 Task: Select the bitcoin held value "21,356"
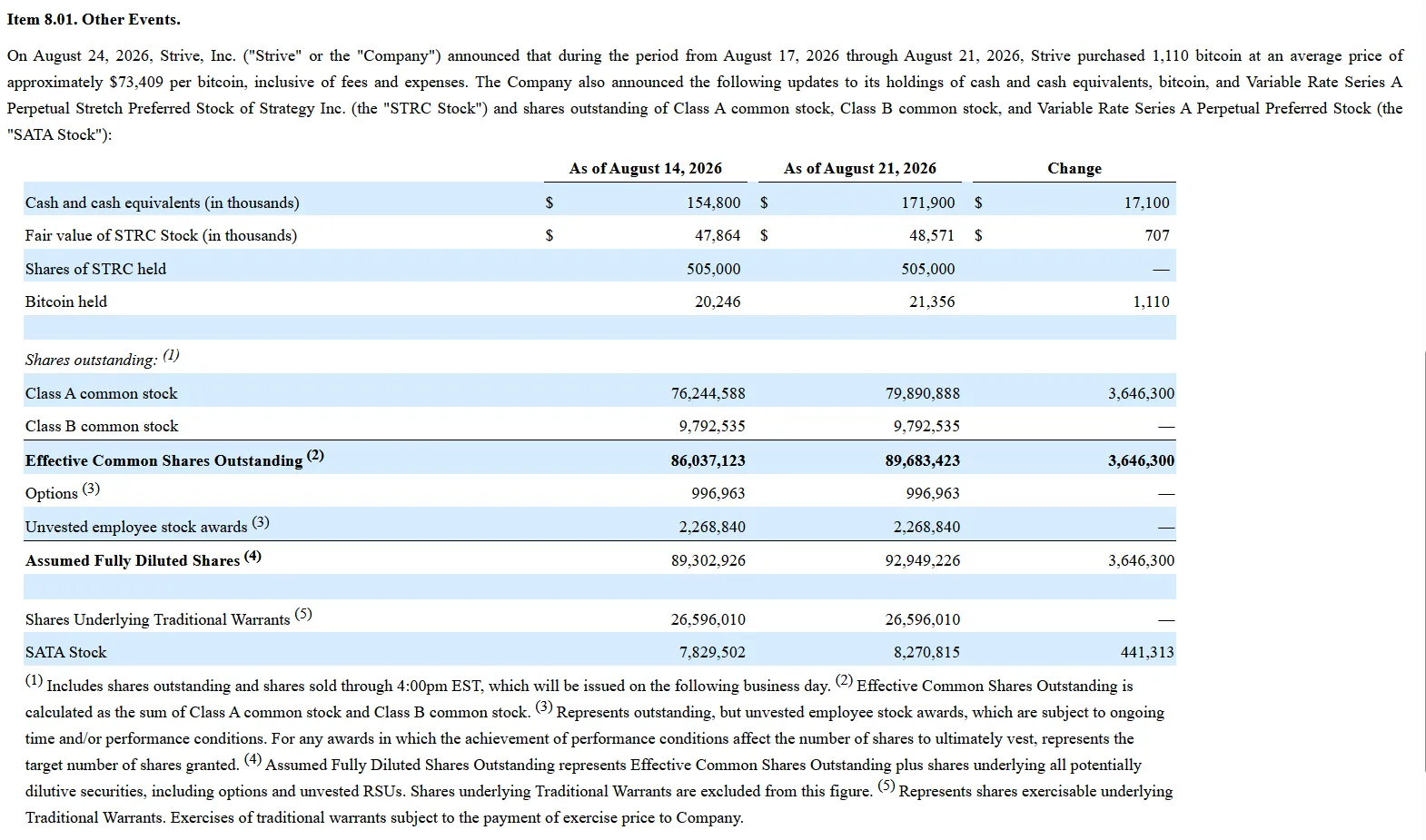(x=932, y=301)
